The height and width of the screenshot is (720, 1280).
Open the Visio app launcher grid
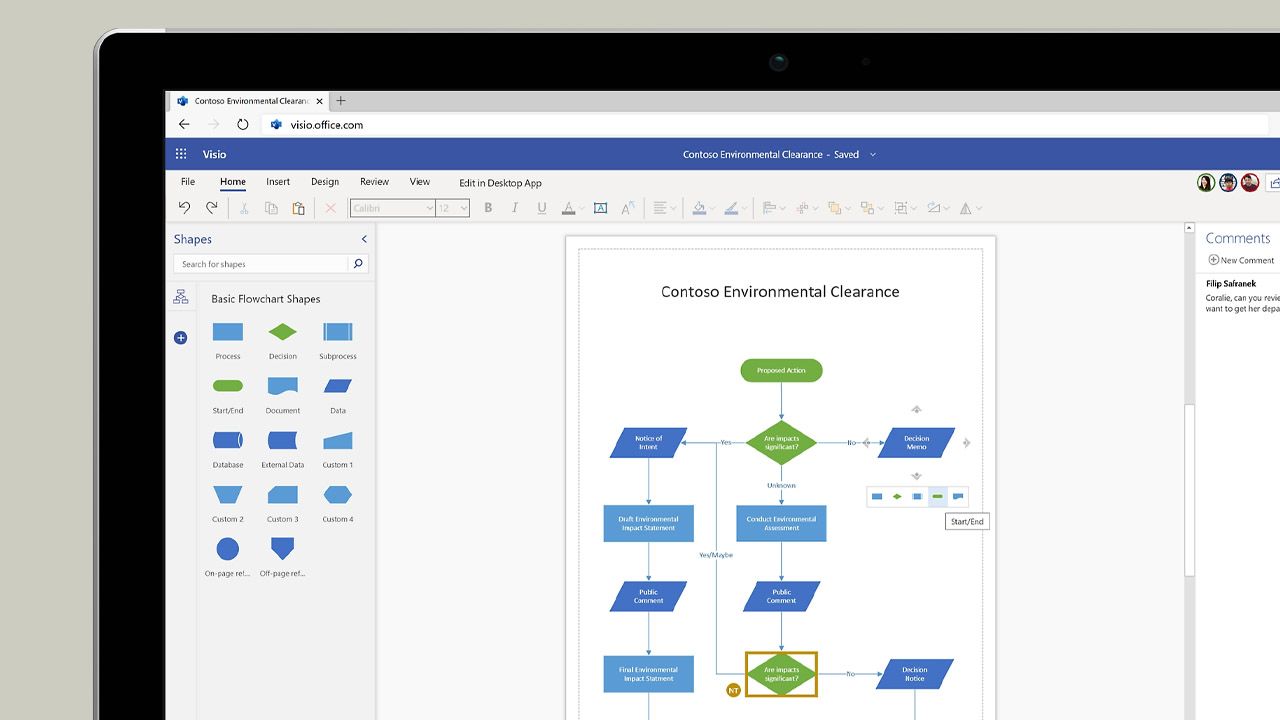point(181,154)
